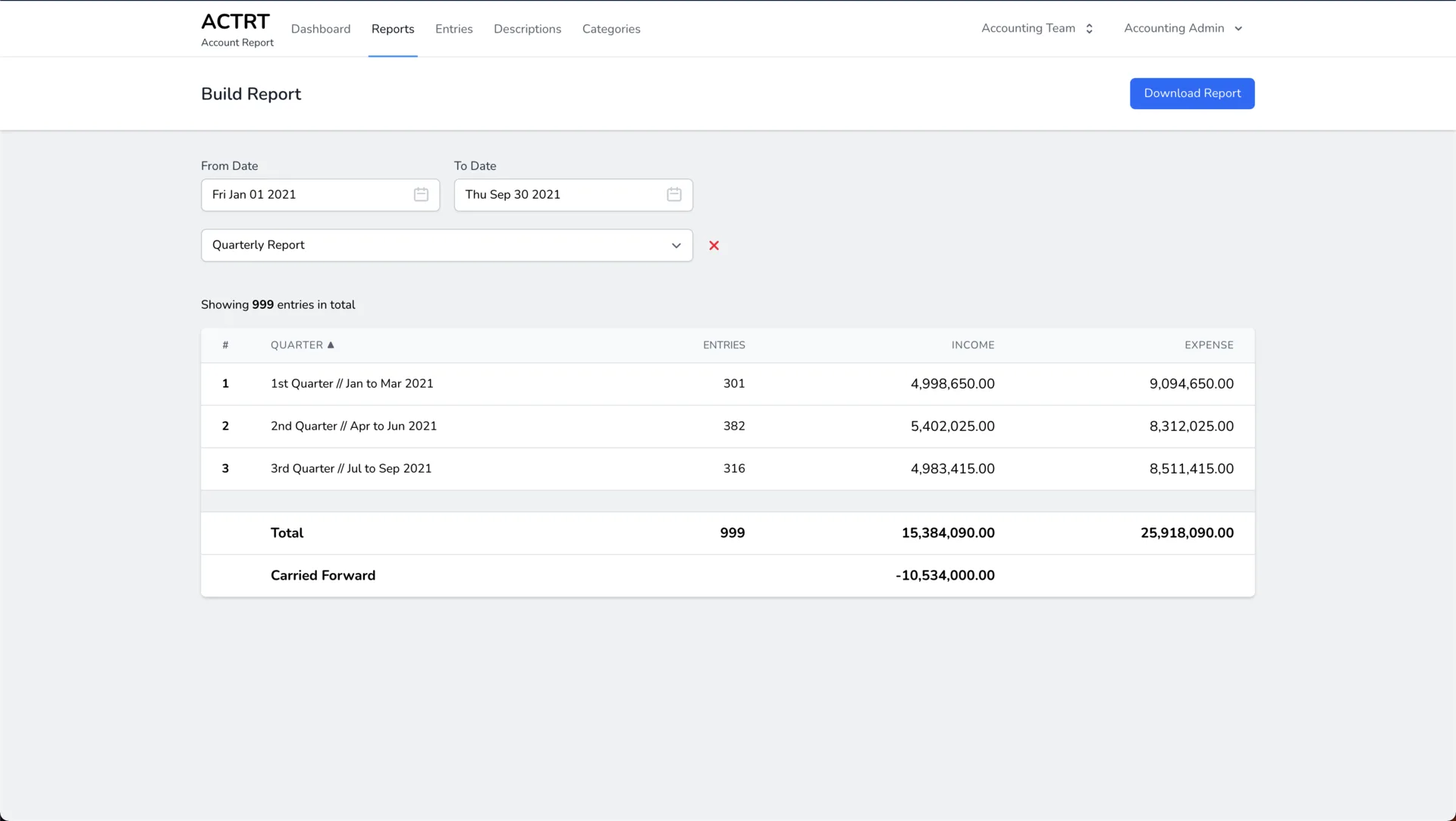Viewport: 1456px width, 821px height.
Task: Click the Carried Forward label
Action: [x=323, y=576]
